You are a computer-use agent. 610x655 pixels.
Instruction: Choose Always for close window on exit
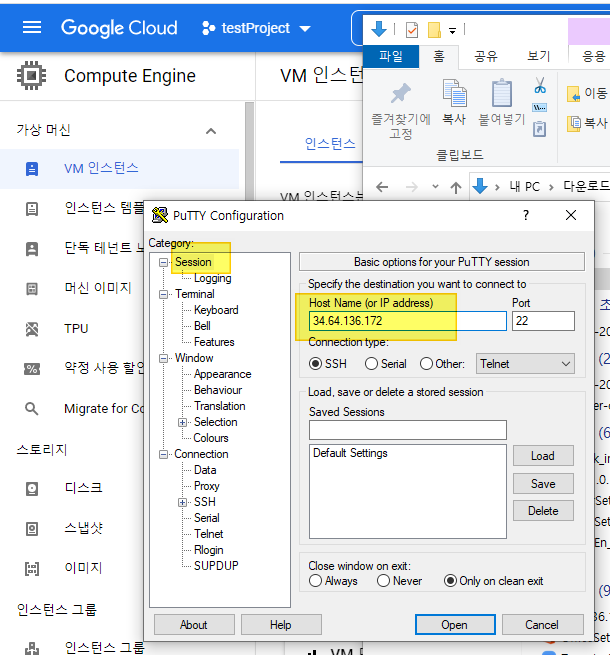tap(315, 581)
